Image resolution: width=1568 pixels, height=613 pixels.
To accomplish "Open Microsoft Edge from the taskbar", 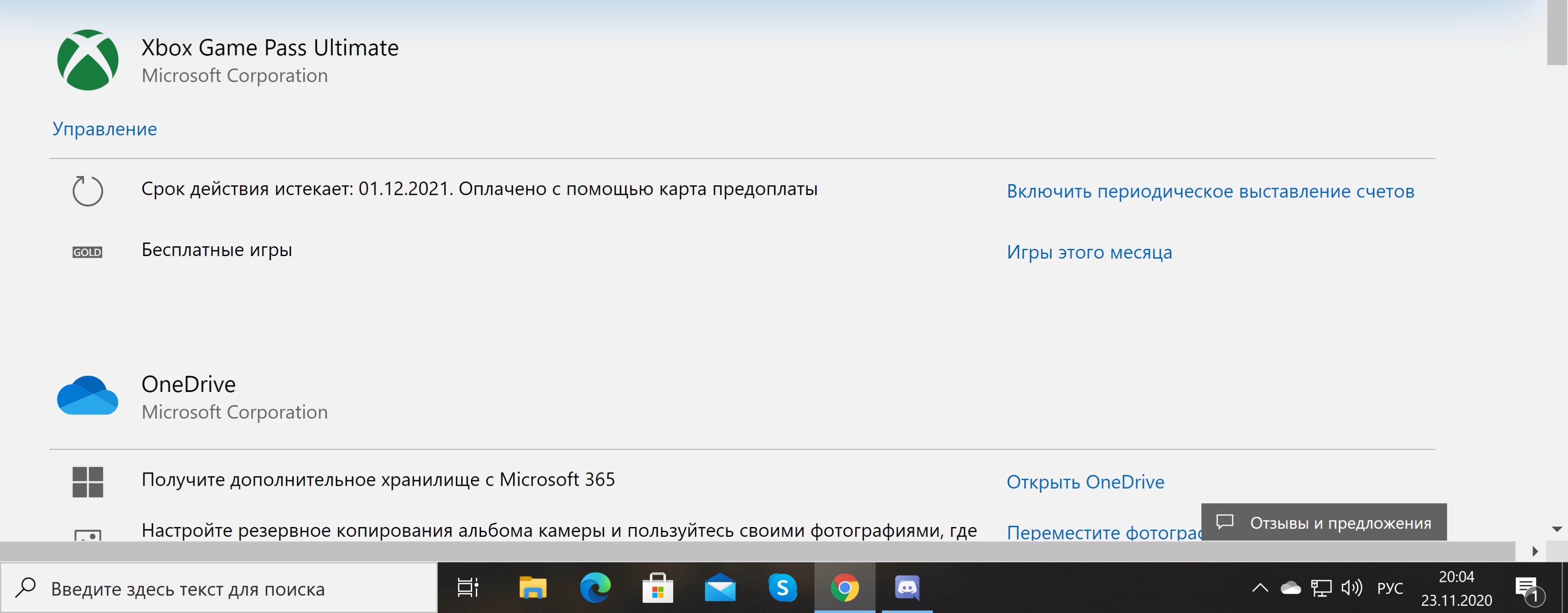I will click(x=595, y=588).
